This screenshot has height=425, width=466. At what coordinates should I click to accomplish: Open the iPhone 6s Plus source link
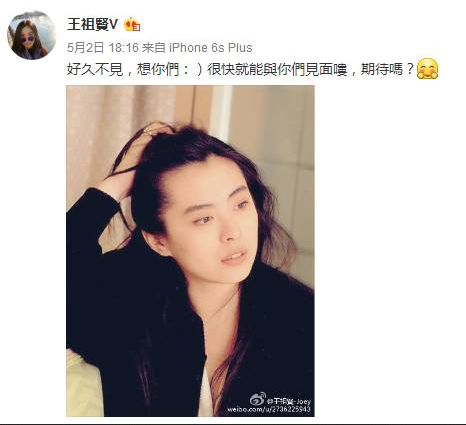[211, 48]
